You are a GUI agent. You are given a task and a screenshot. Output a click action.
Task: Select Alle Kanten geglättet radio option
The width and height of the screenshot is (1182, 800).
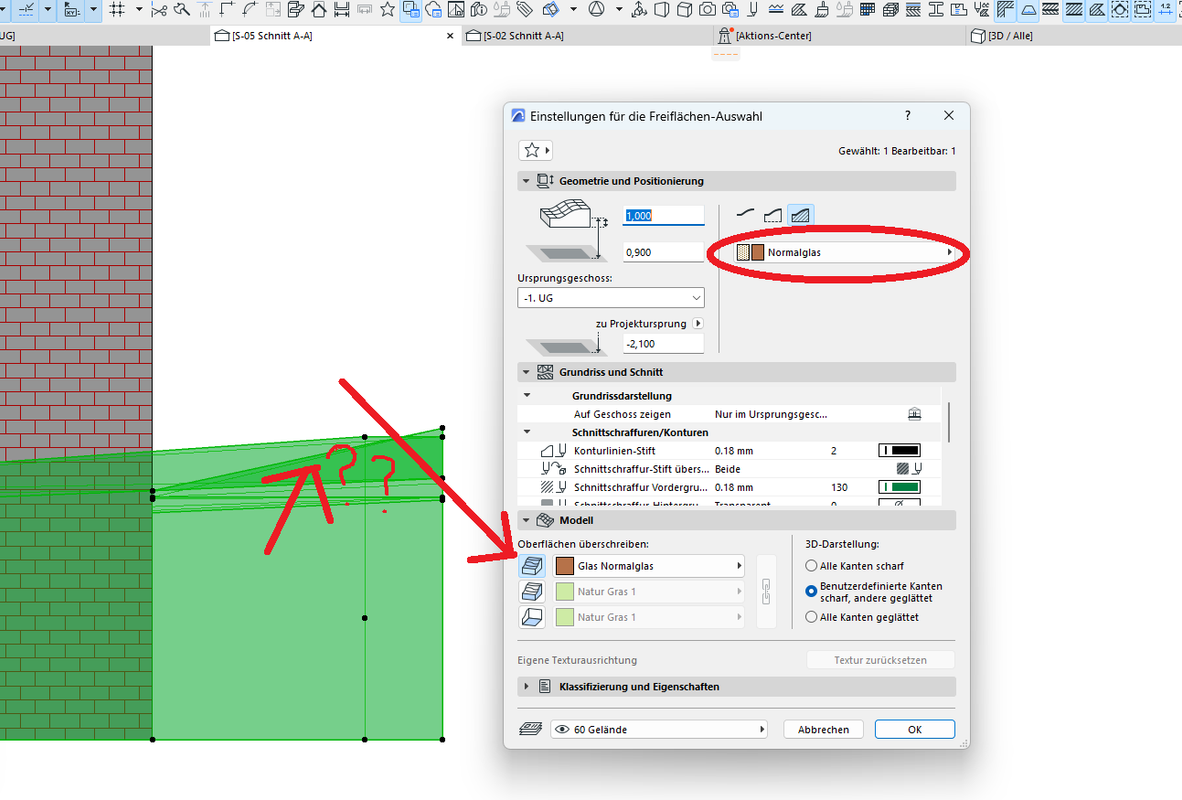point(811,617)
